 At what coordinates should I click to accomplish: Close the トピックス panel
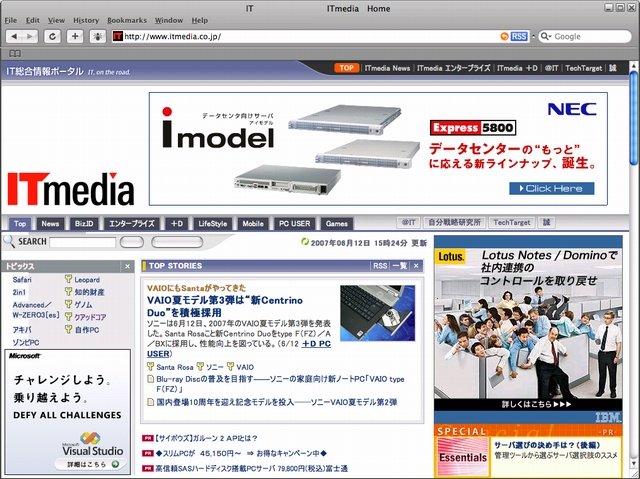coord(127,266)
